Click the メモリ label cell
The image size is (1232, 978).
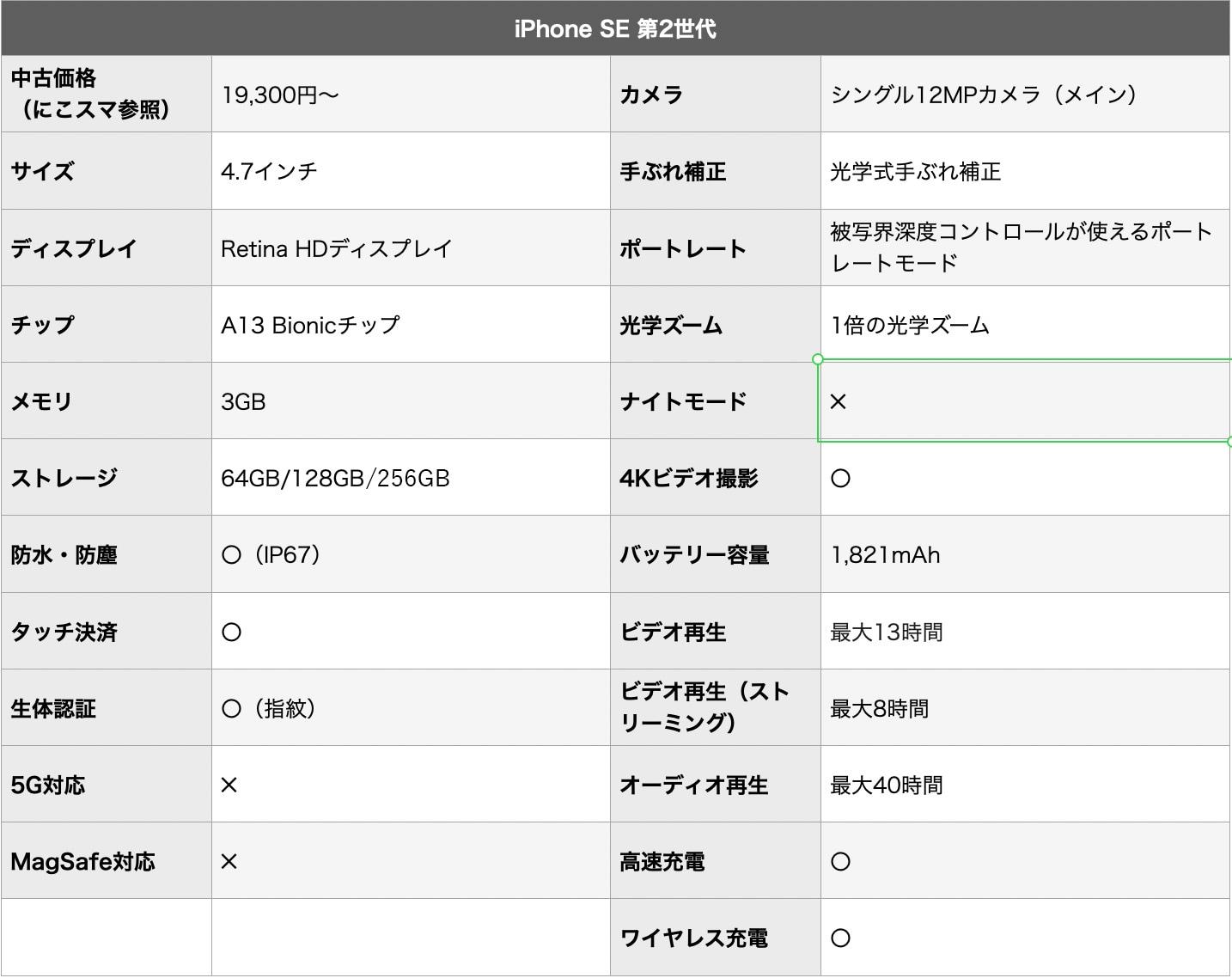pyautogui.click(x=107, y=400)
